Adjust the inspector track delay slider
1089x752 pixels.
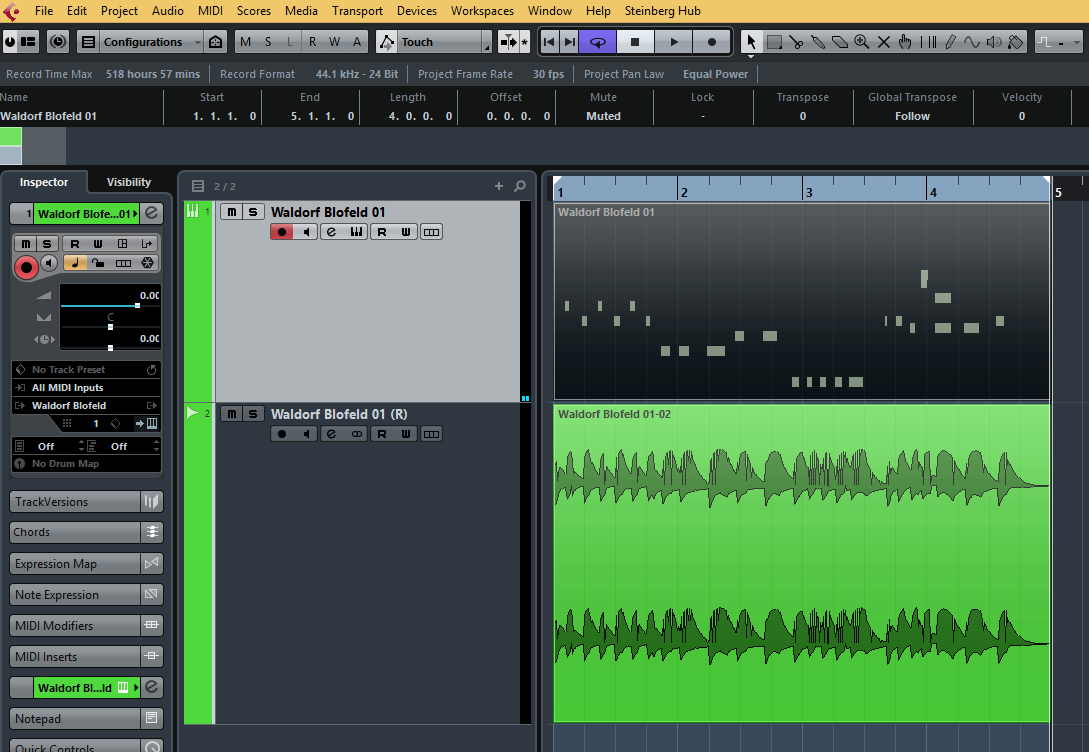click(110, 347)
